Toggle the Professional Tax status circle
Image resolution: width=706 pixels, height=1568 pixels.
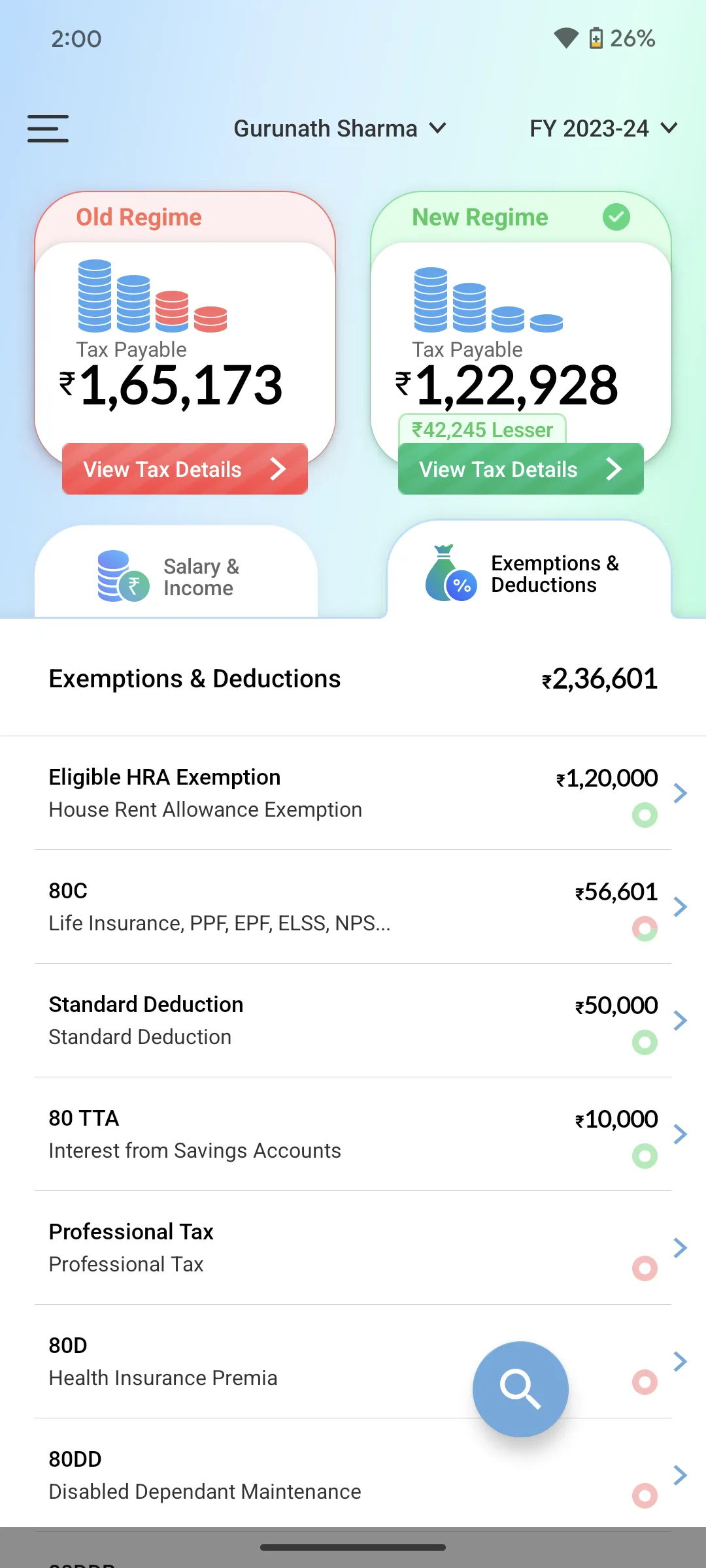(x=645, y=1268)
